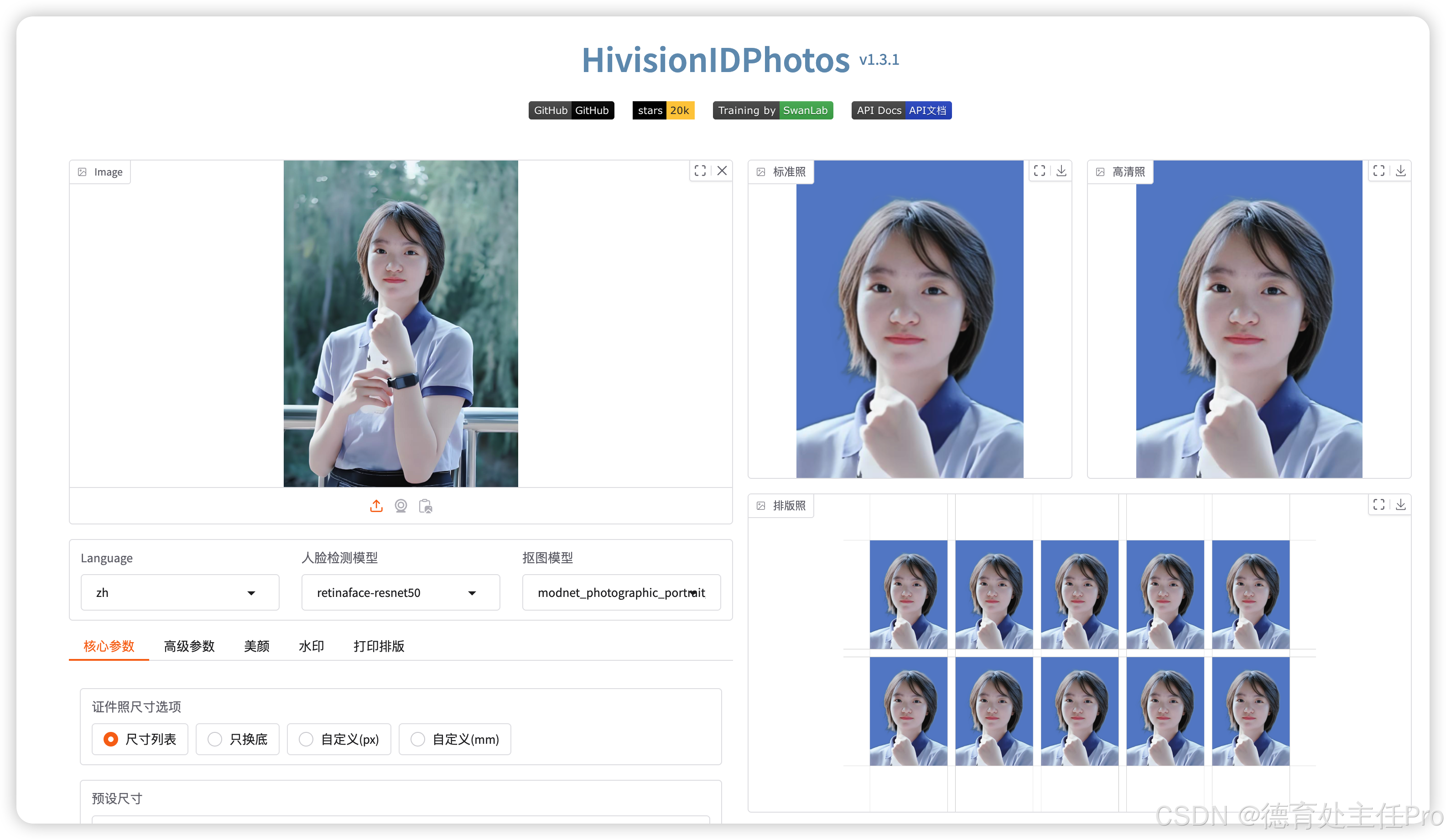The width and height of the screenshot is (1446, 840).
Task: Remove the uploaded input image
Action: [x=722, y=171]
